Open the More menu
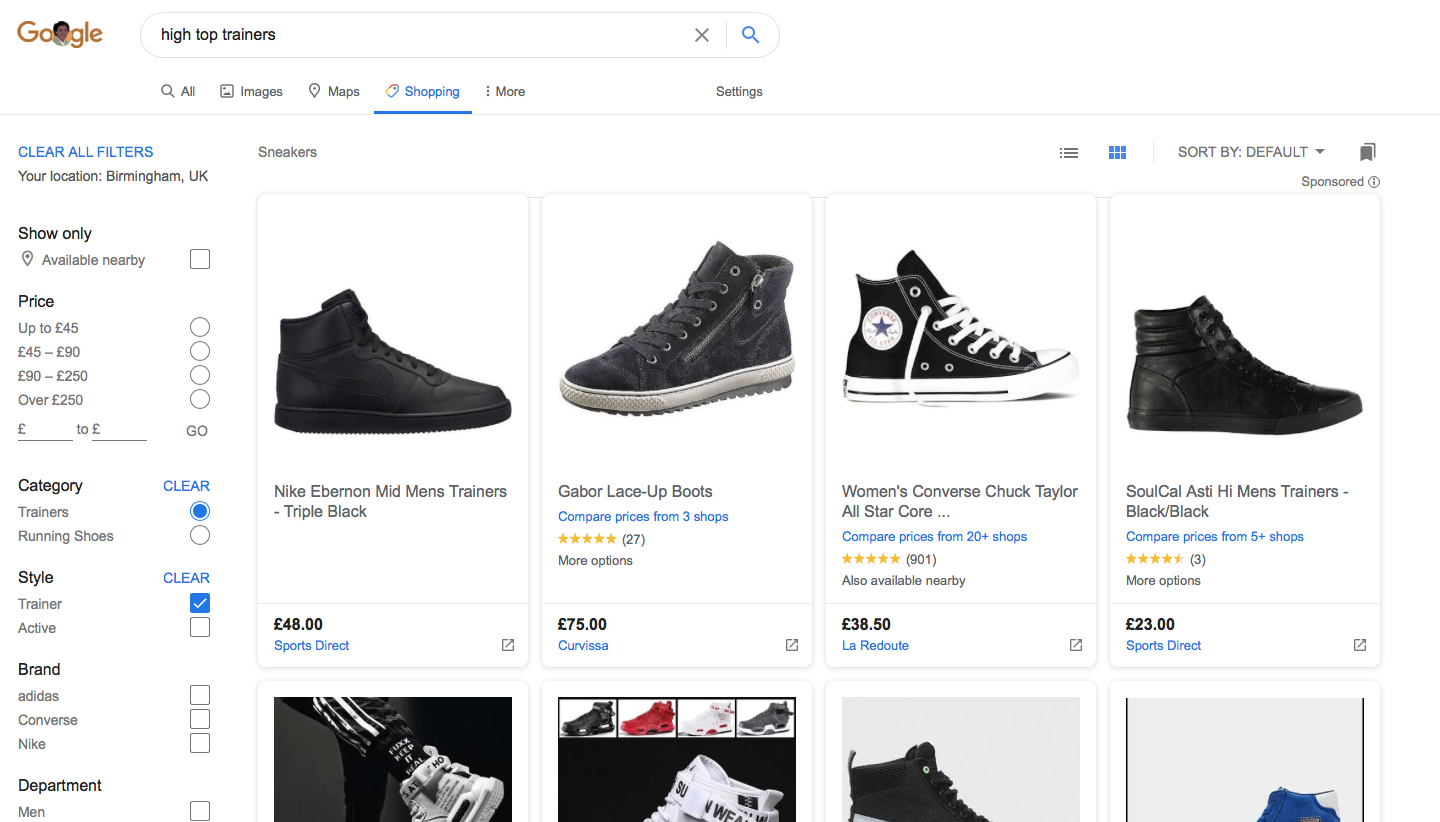The width and height of the screenshot is (1440, 822). click(x=505, y=91)
